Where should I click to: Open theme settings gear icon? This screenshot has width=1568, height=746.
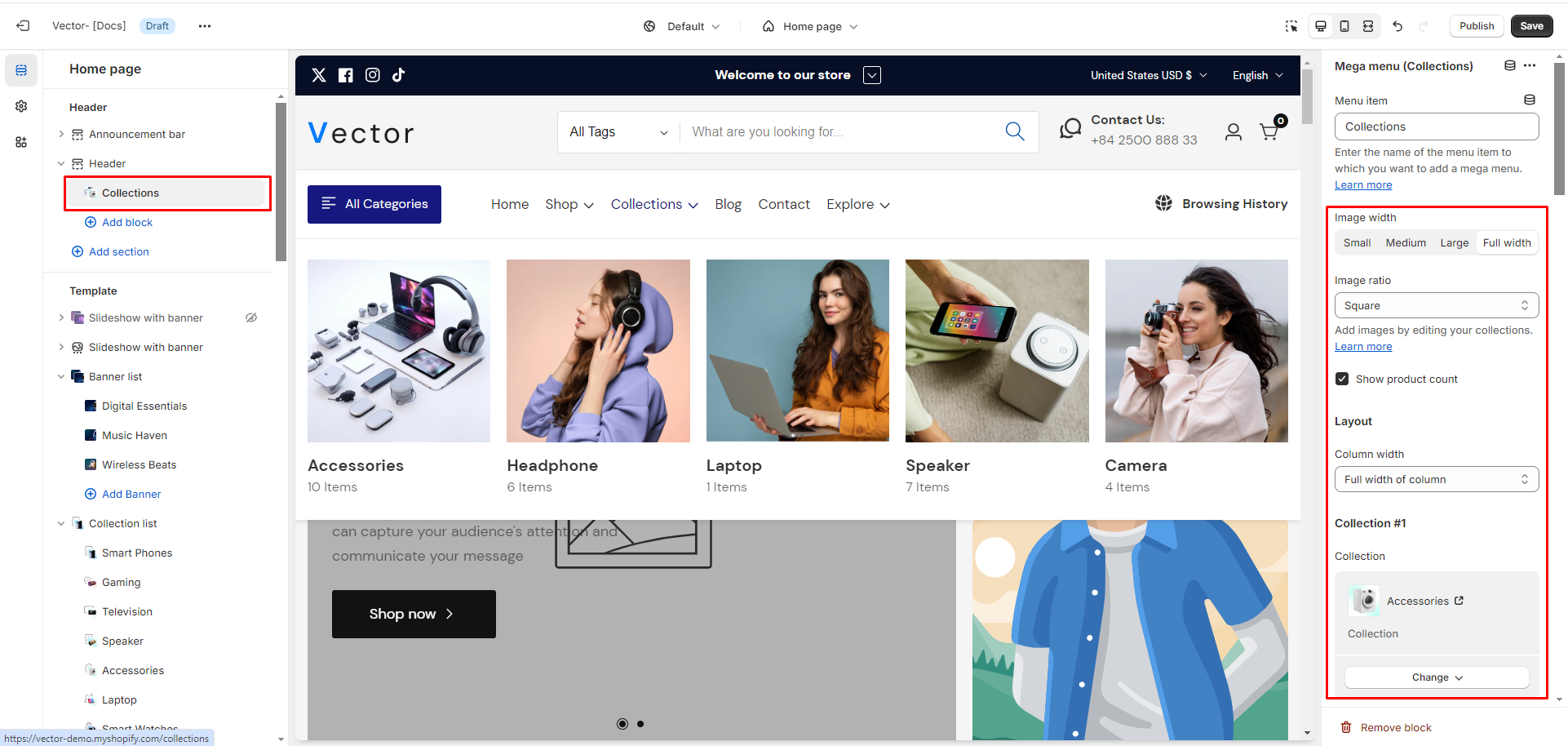tap(21, 106)
